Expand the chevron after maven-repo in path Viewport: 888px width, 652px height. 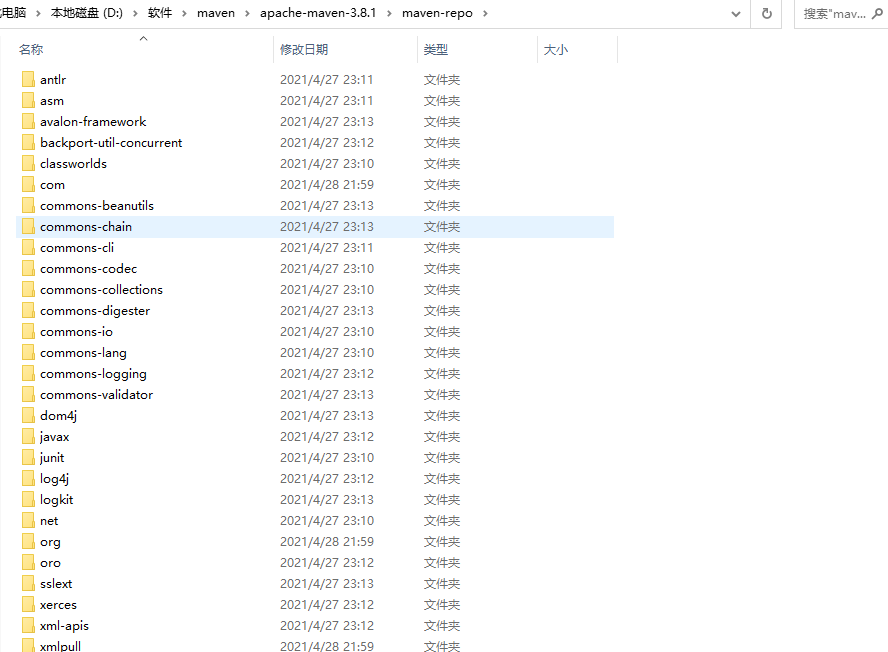pyautogui.click(x=485, y=13)
